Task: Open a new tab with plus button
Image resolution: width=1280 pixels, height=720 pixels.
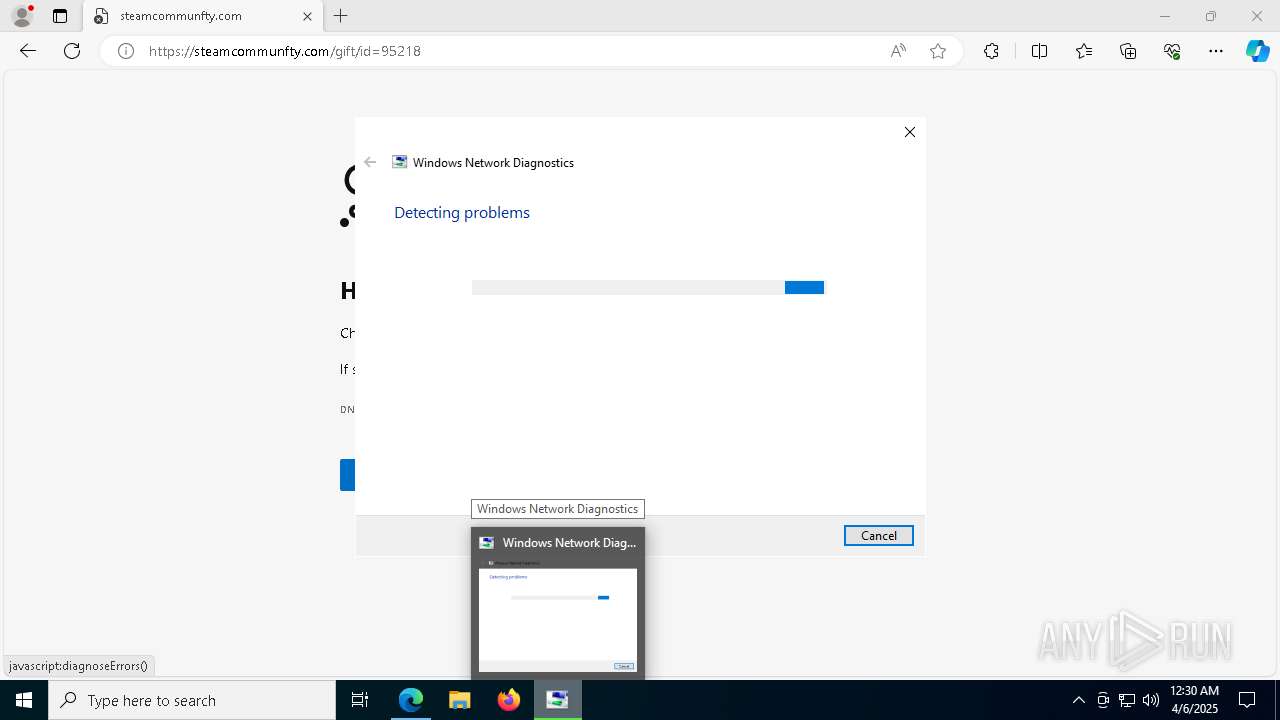Action: (x=341, y=16)
